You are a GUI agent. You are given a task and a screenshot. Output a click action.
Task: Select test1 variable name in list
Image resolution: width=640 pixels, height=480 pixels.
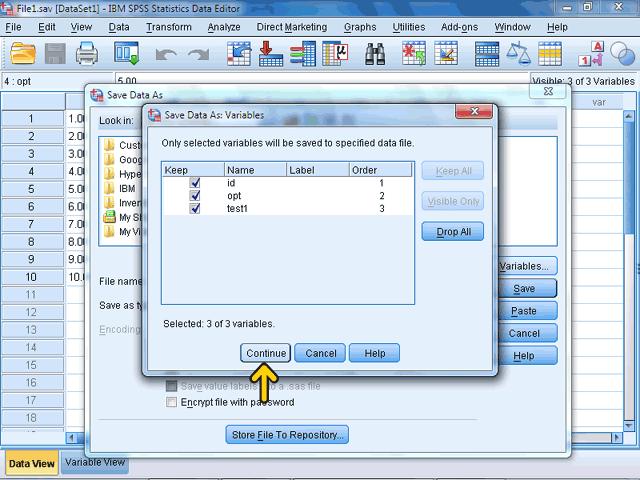238,208
